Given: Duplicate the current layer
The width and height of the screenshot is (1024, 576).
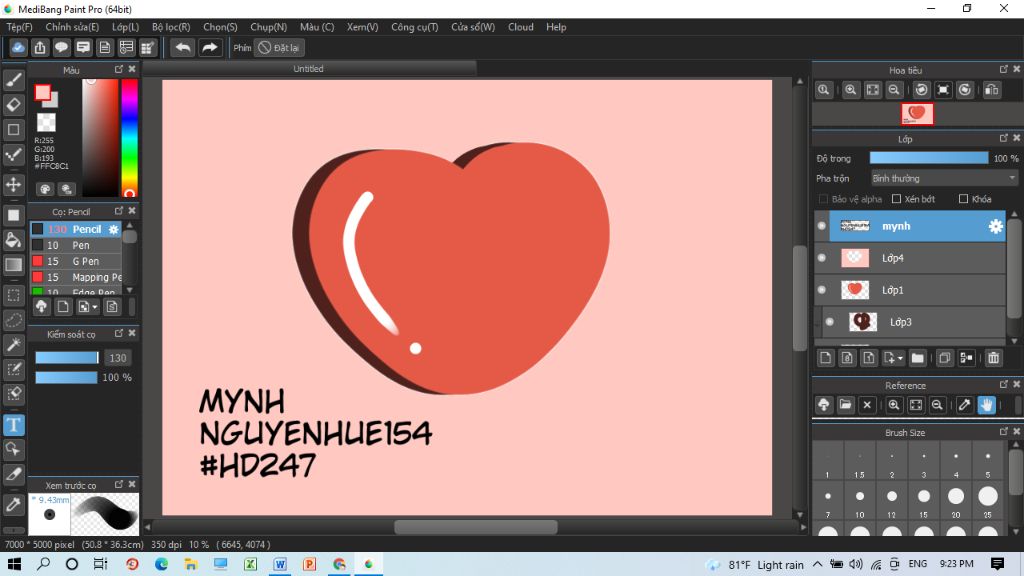Looking at the screenshot, I should pos(944,358).
